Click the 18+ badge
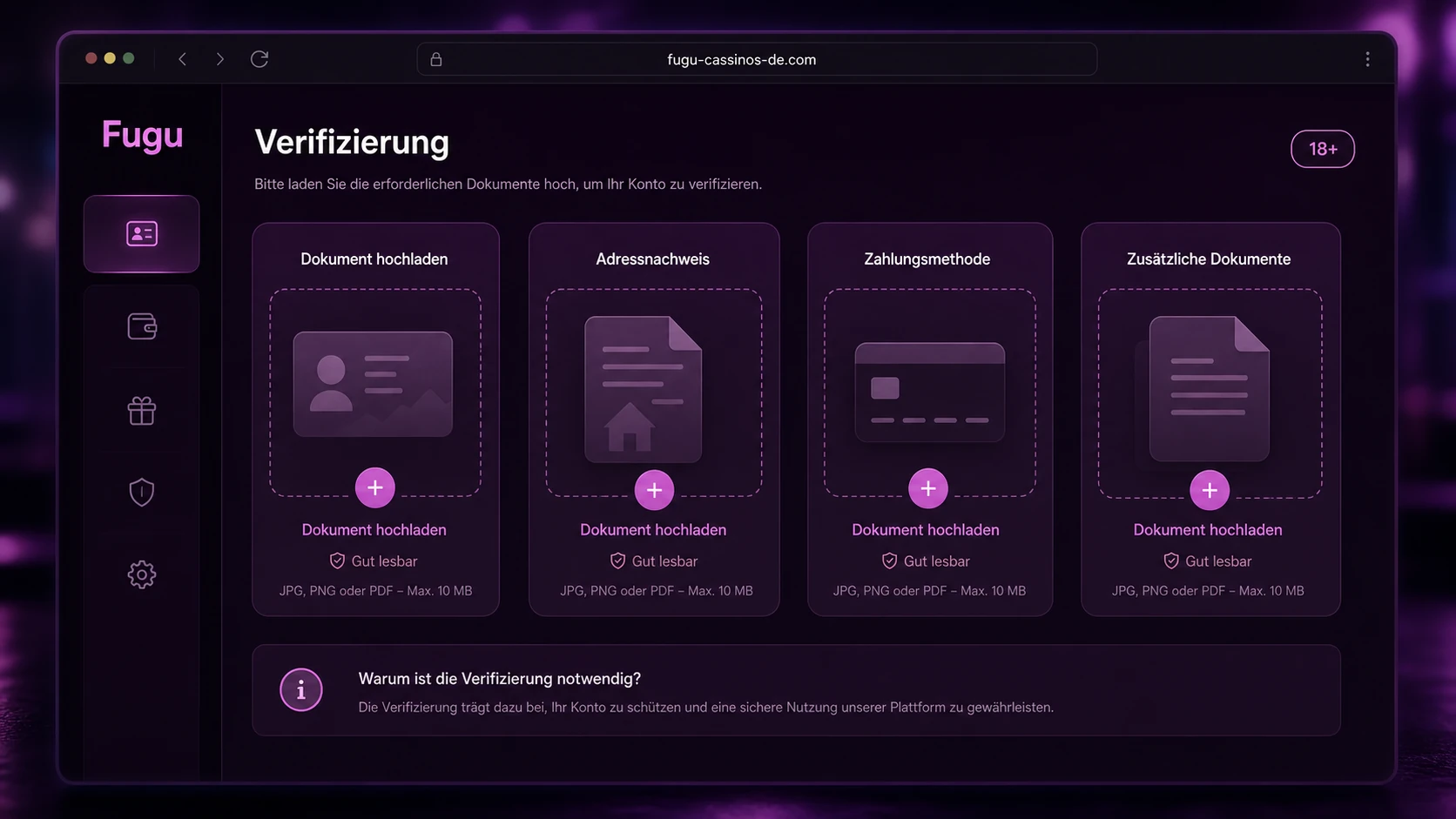The image size is (1456, 819). (x=1322, y=149)
